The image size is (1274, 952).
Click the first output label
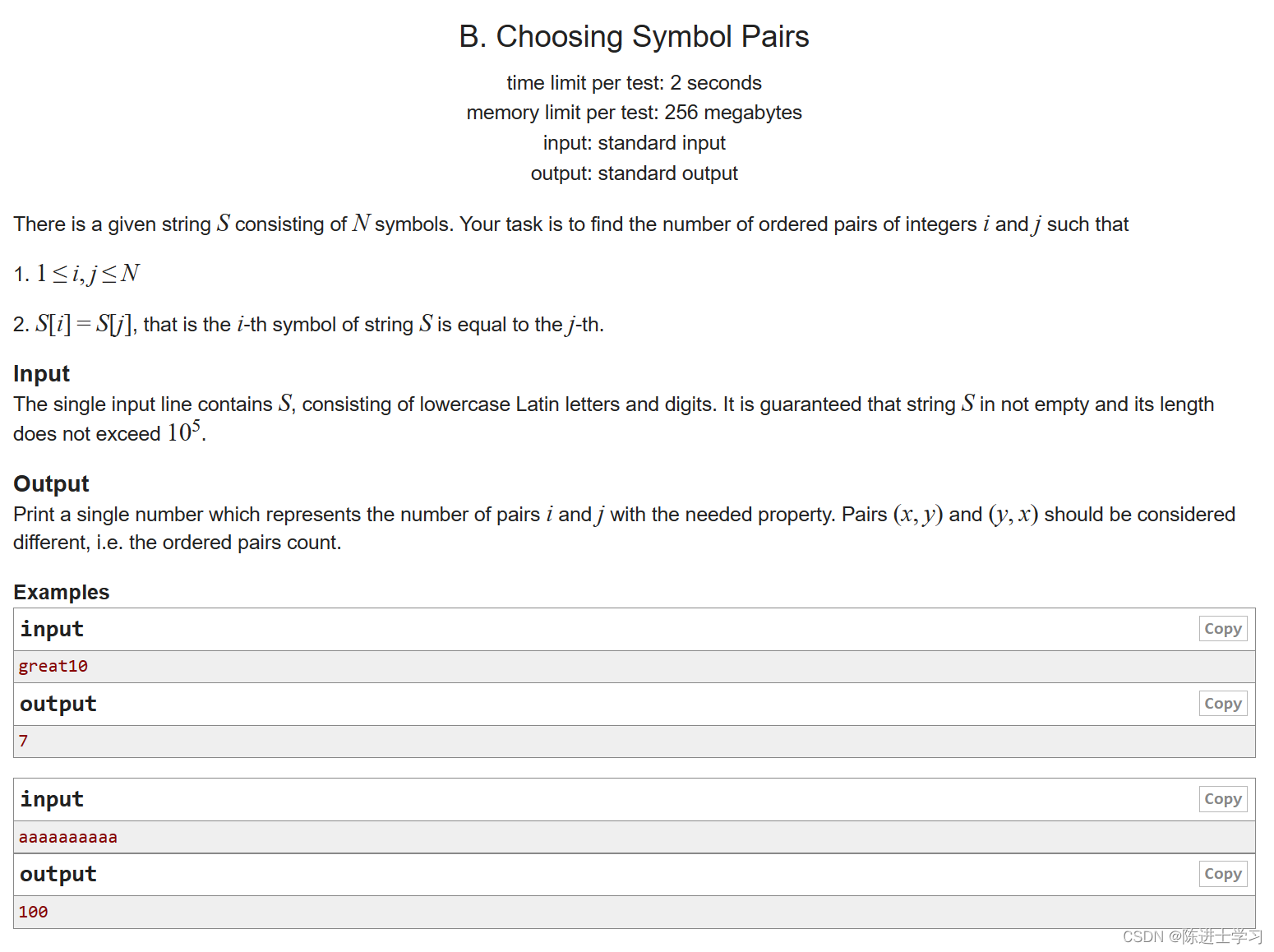(58, 704)
